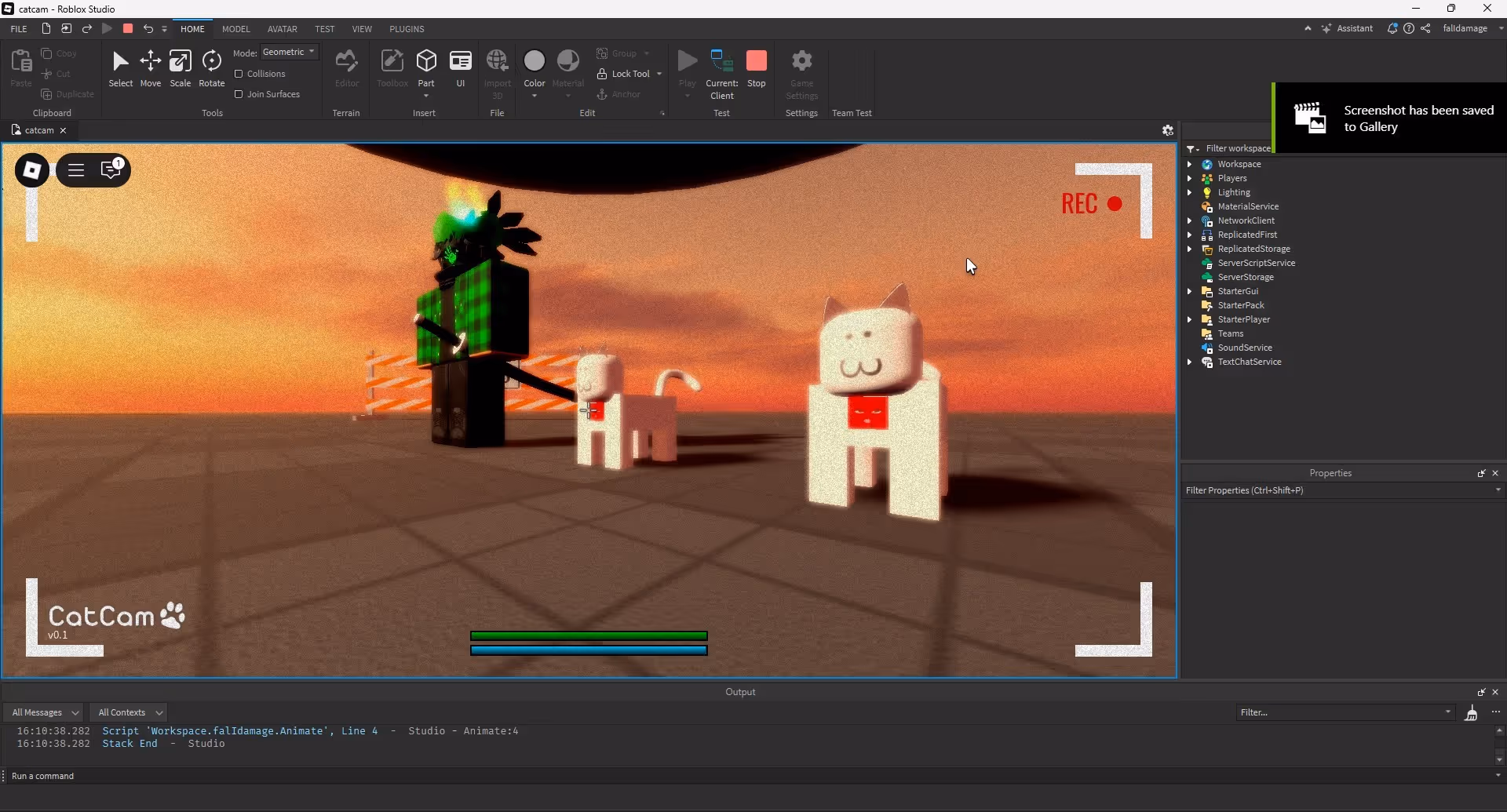
Task: Select ServerScriptService in the Explorer
Action: (x=1256, y=263)
